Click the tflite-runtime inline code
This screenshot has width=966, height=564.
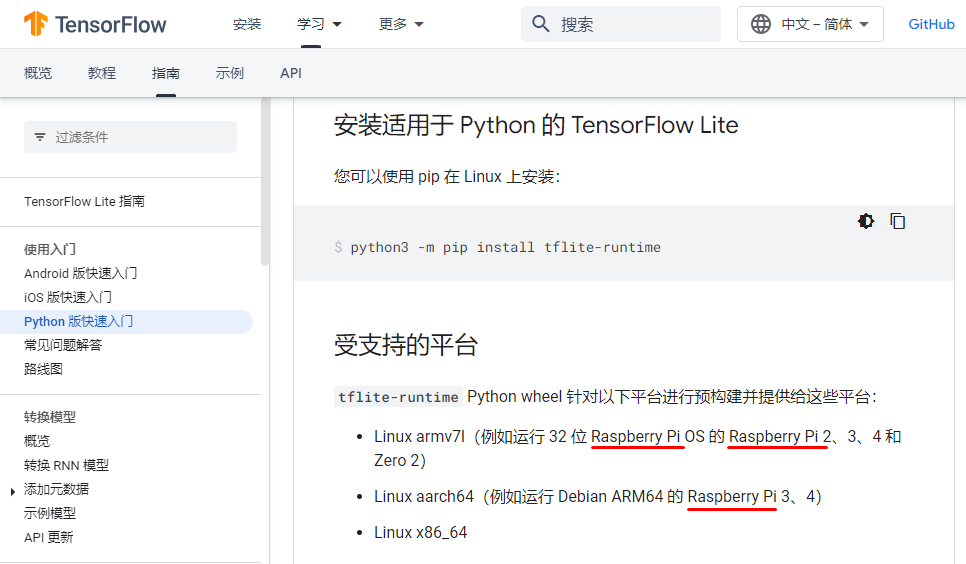point(398,397)
